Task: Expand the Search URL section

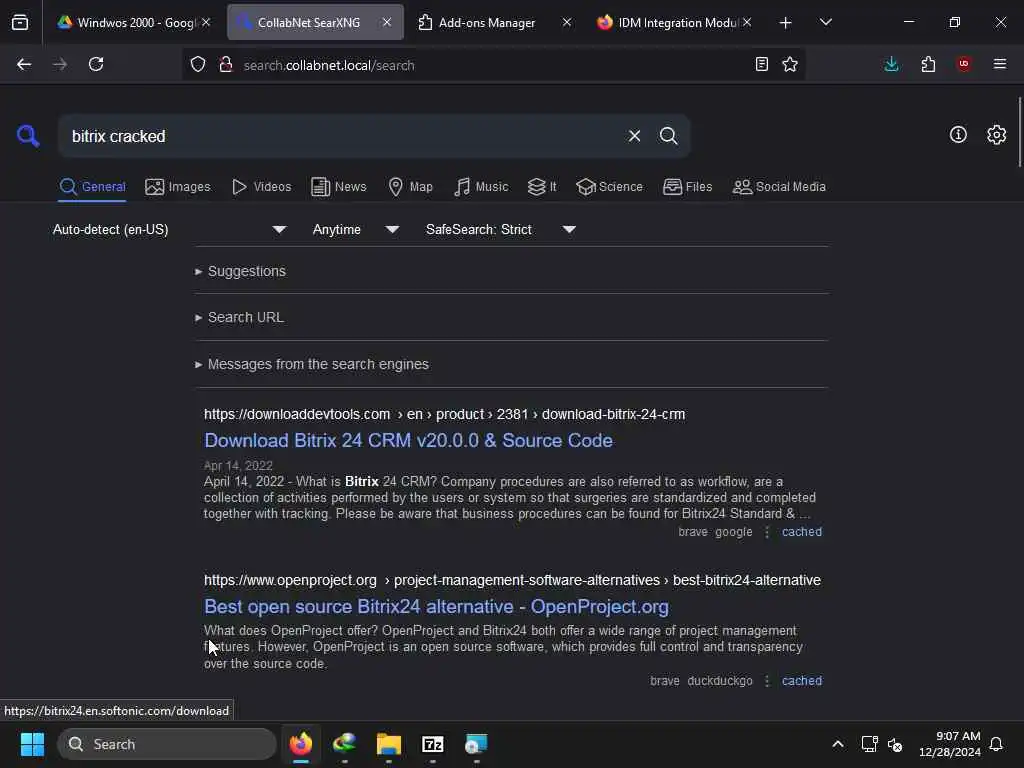Action: (x=239, y=317)
